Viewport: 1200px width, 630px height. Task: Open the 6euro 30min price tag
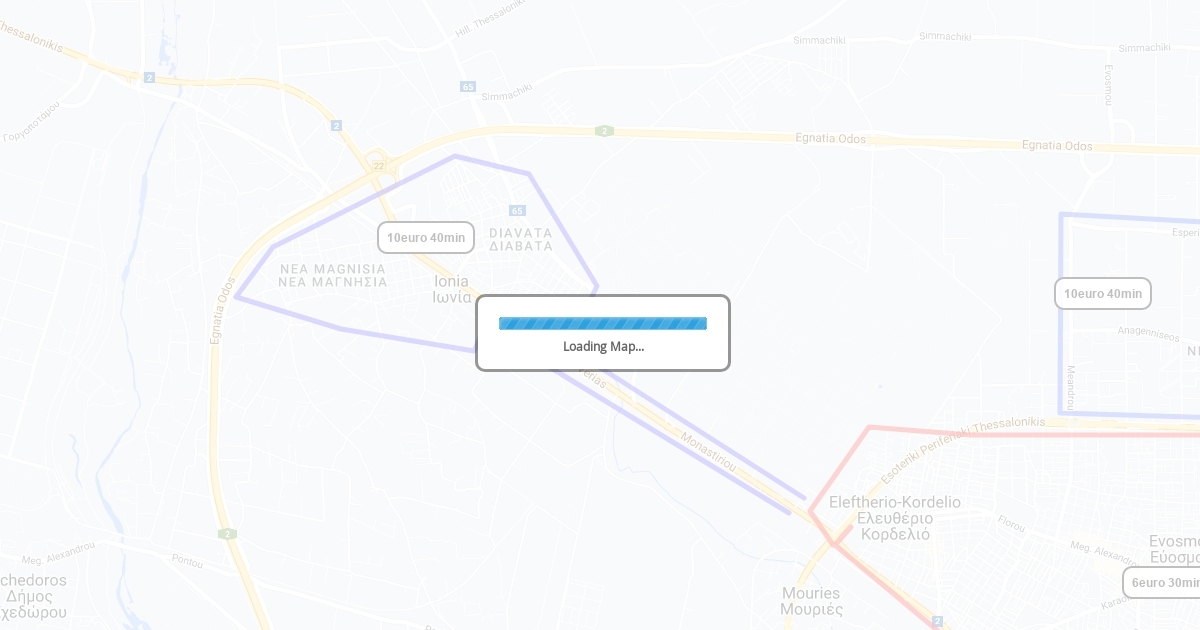click(x=1162, y=583)
